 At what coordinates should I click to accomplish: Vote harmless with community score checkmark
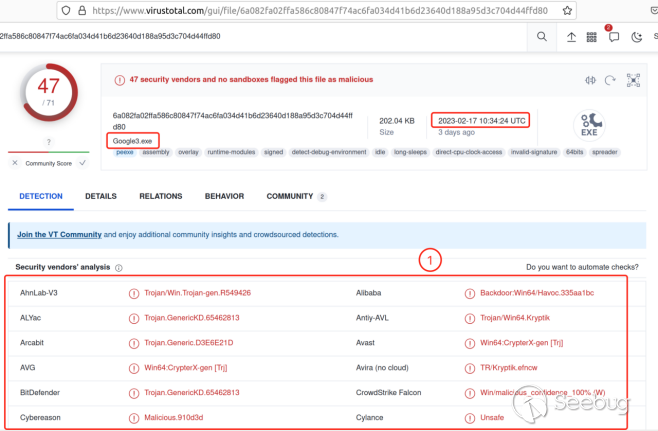[x=82, y=163]
